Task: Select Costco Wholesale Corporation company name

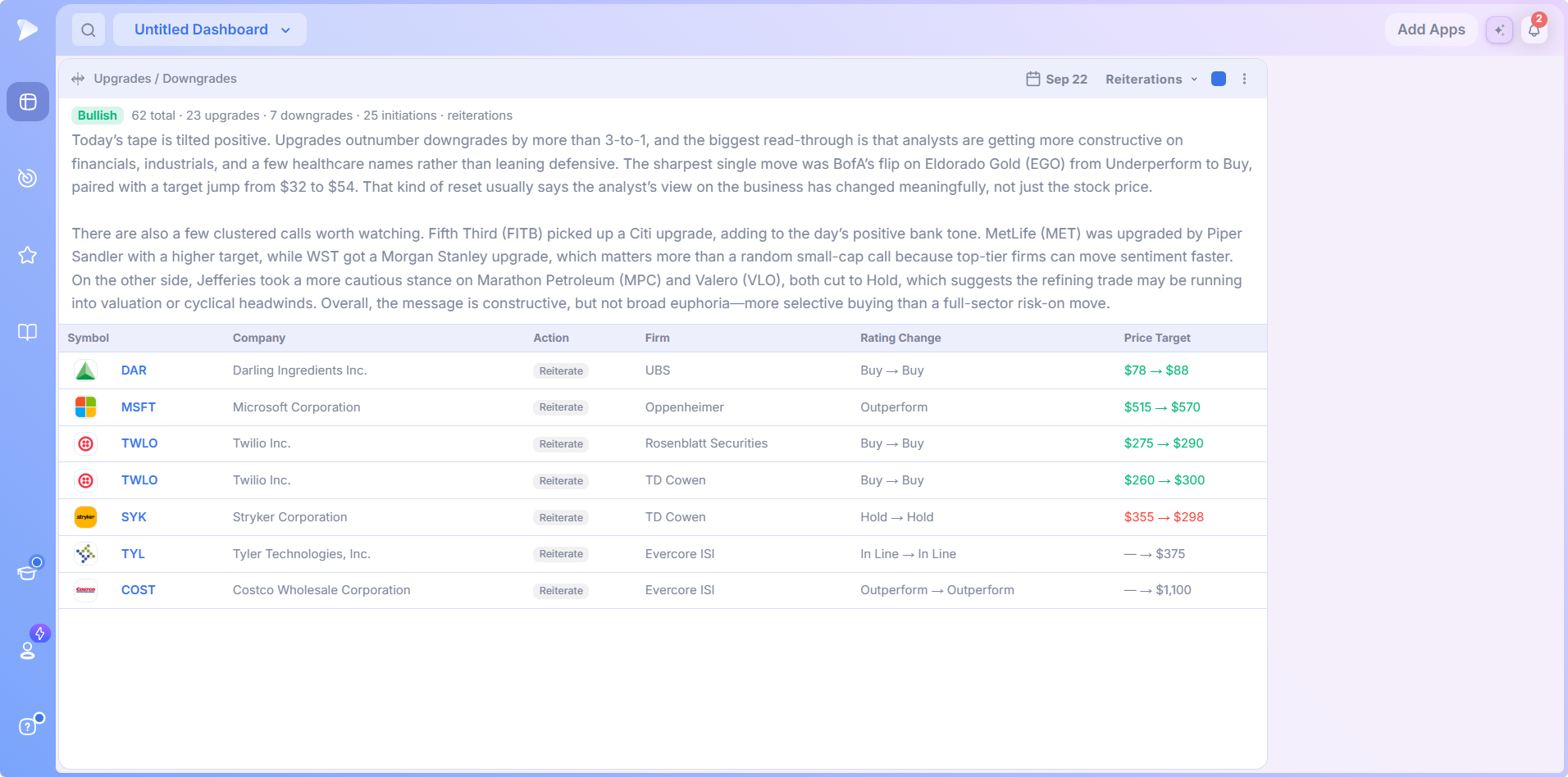Action: [321, 590]
